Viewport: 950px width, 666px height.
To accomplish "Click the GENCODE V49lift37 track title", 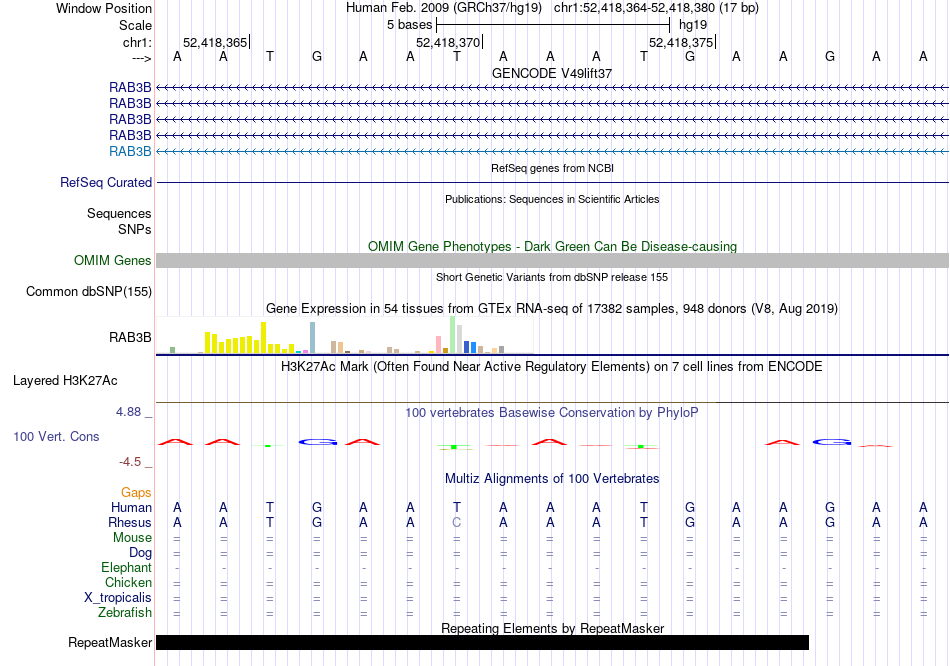I will [x=552, y=73].
